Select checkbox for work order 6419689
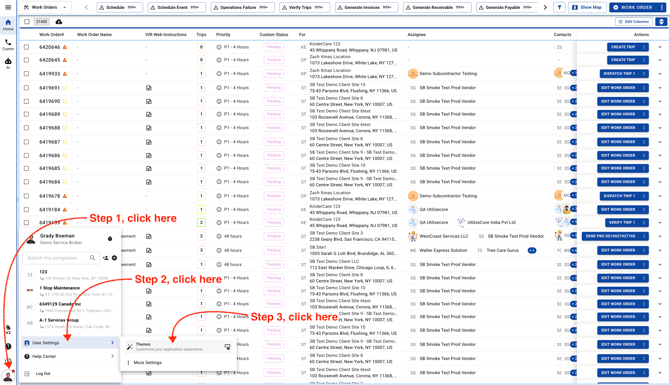The height and width of the screenshot is (385, 670). 26,114
